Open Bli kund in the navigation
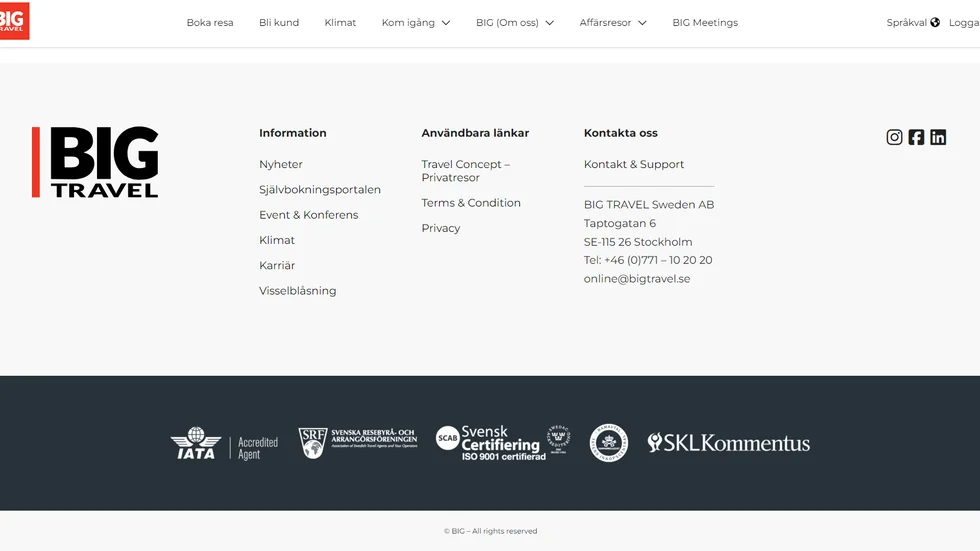This screenshot has width=980, height=551. point(279,22)
